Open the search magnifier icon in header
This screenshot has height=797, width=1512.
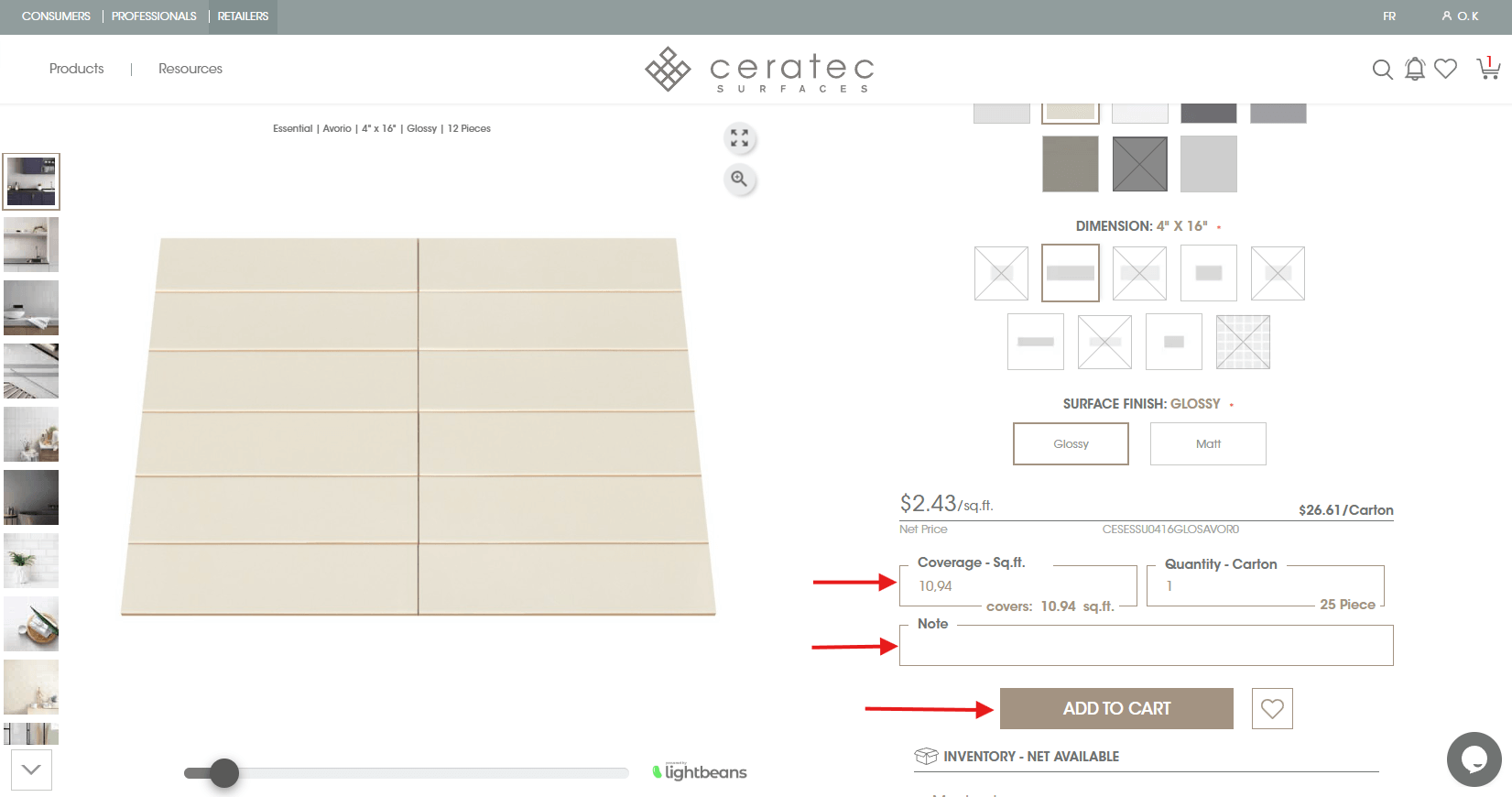point(1382,69)
